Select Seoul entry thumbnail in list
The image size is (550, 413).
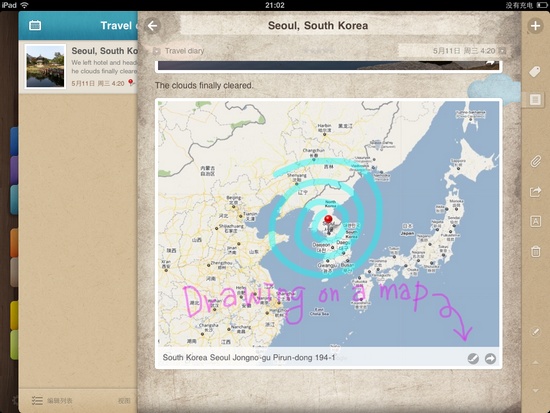tap(45, 66)
